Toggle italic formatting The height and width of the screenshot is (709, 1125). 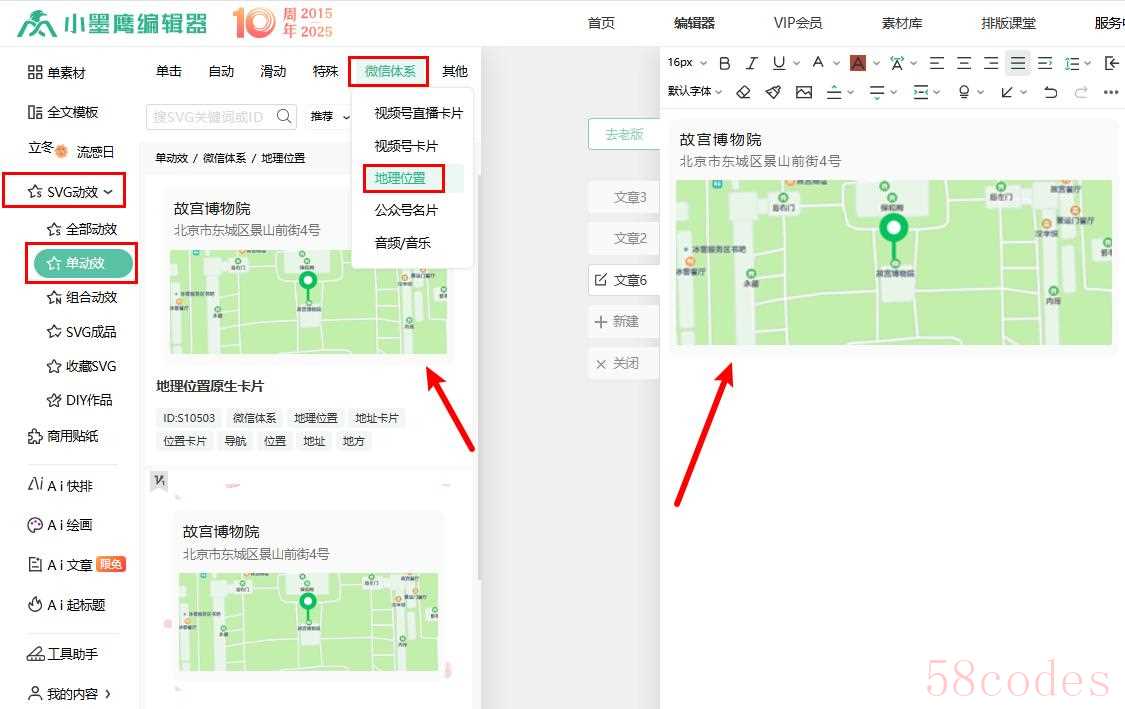[751, 63]
